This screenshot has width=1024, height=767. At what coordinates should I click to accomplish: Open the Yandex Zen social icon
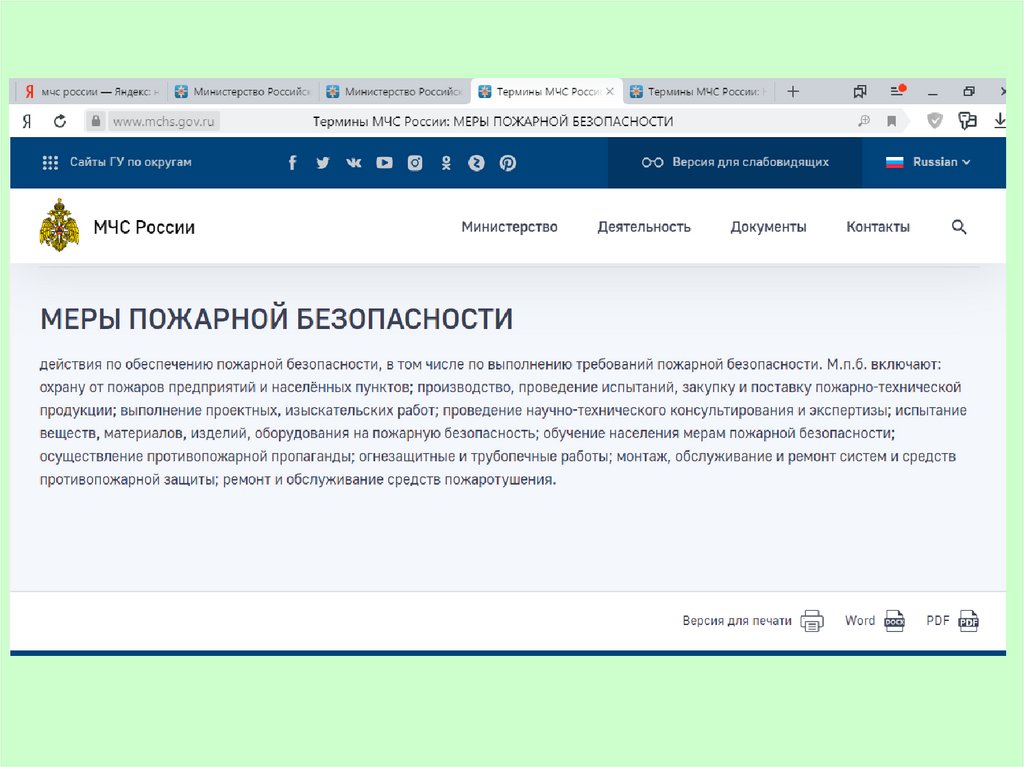pos(477,163)
